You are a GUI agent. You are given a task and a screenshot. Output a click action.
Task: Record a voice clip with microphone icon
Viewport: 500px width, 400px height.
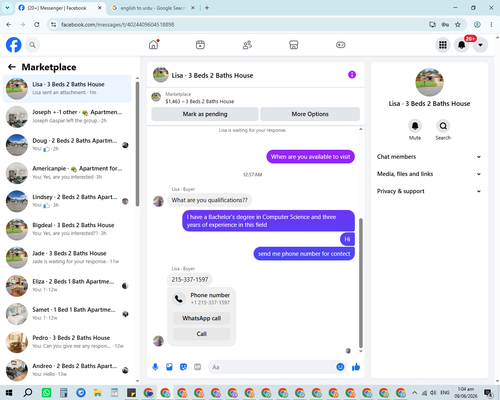(155, 367)
